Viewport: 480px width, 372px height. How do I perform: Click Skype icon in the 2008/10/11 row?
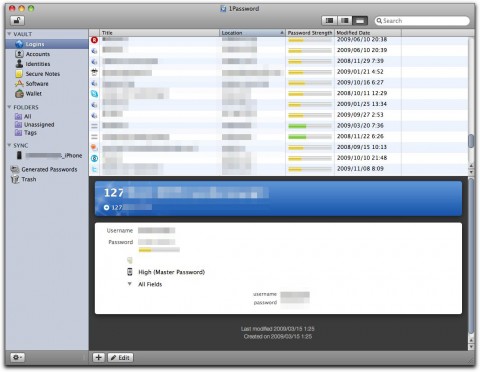[x=95, y=94]
